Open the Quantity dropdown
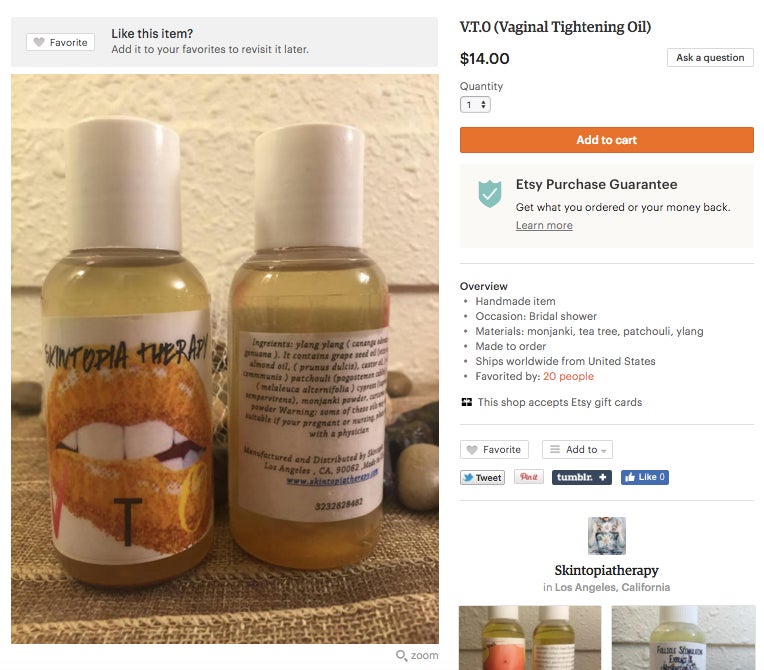764x670 pixels. point(475,105)
